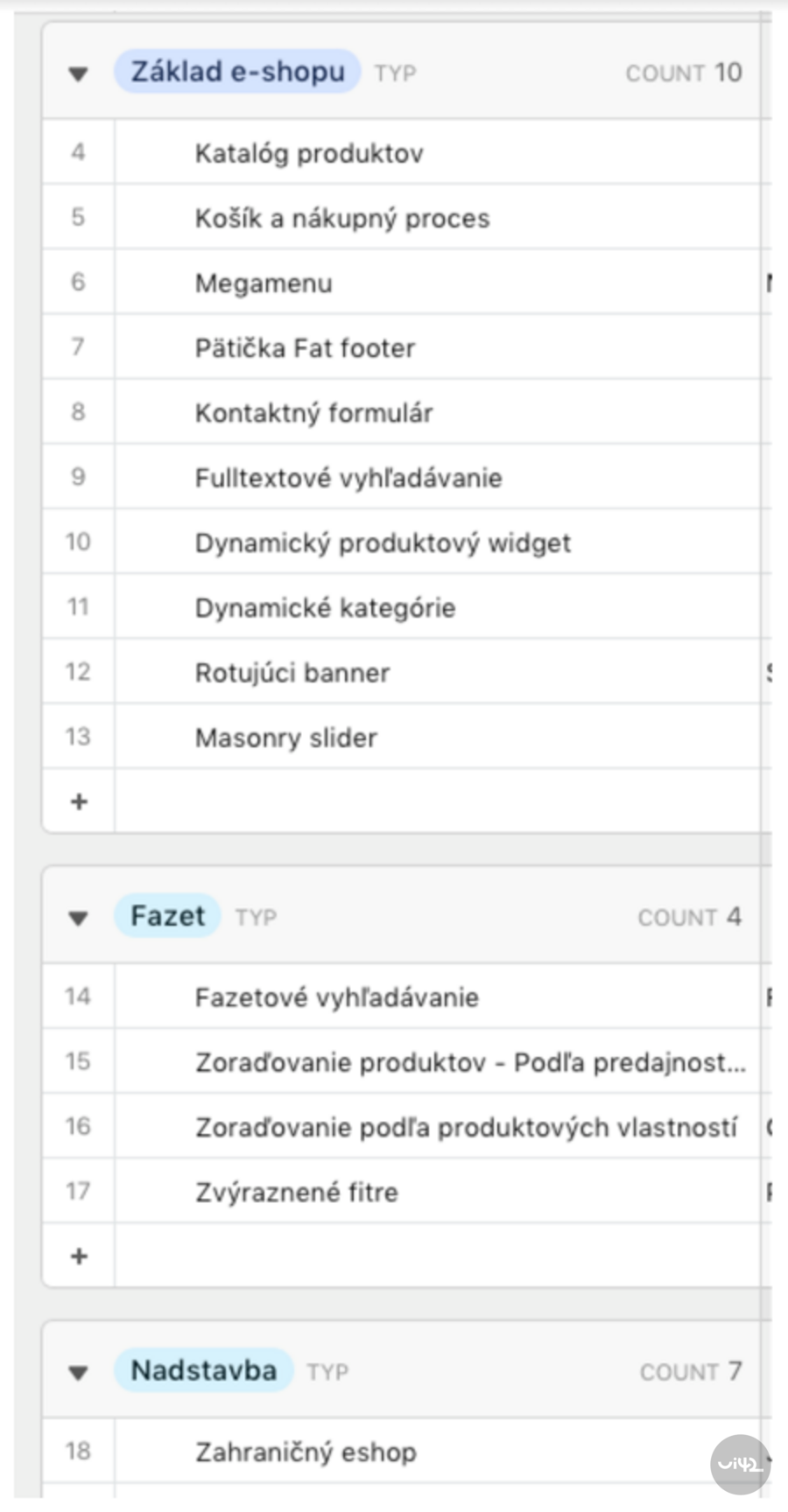Collapse the Fazet section
Viewport: 788px width, 1512px height.
click(x=78, y=917)
